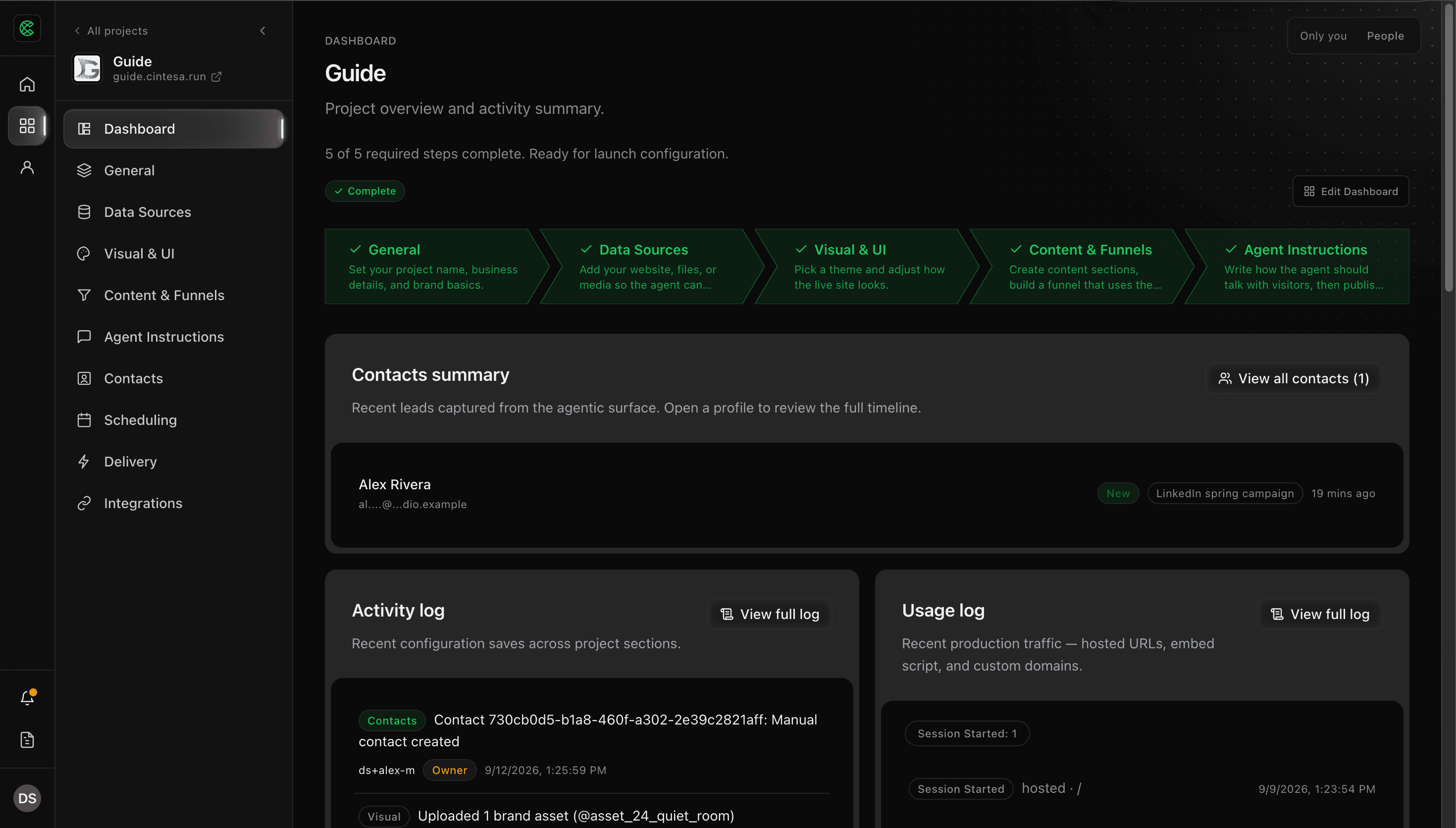
Task: Click the General layers icon
Action: point(84,170)
